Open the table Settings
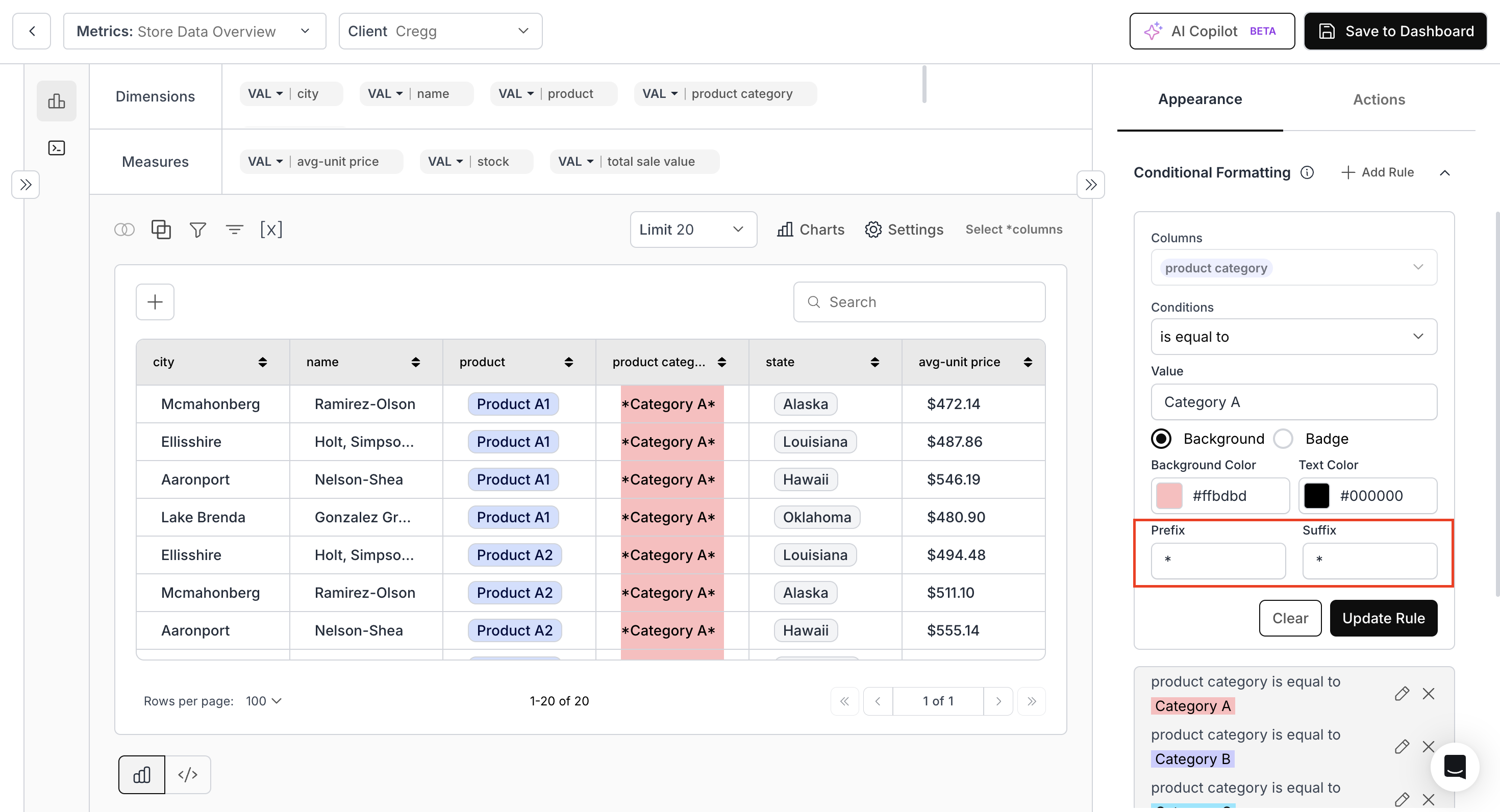The width and height of the screenshot is (1500, 812). [904, 230]
